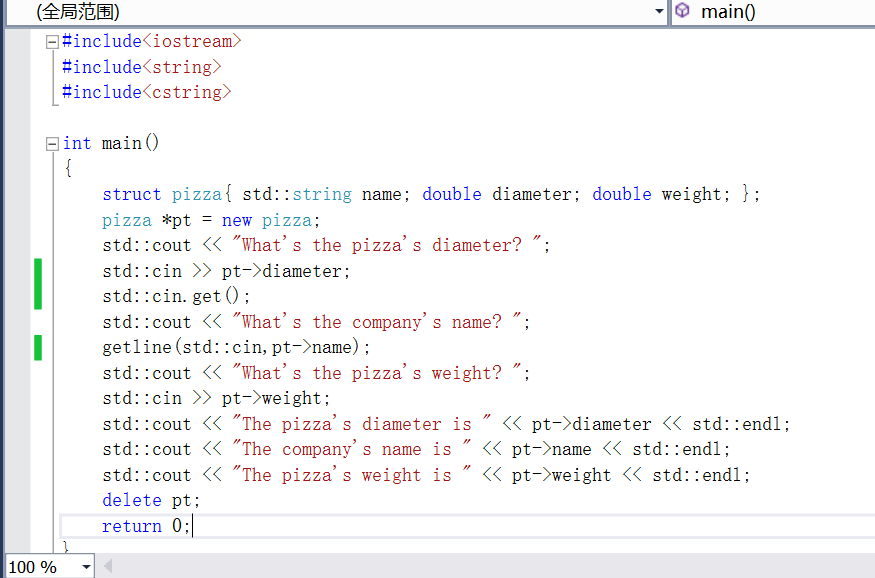Click the 'std::cin.get();' line
This screenshot has width=875, height=578.
click(x=176, y=297)
